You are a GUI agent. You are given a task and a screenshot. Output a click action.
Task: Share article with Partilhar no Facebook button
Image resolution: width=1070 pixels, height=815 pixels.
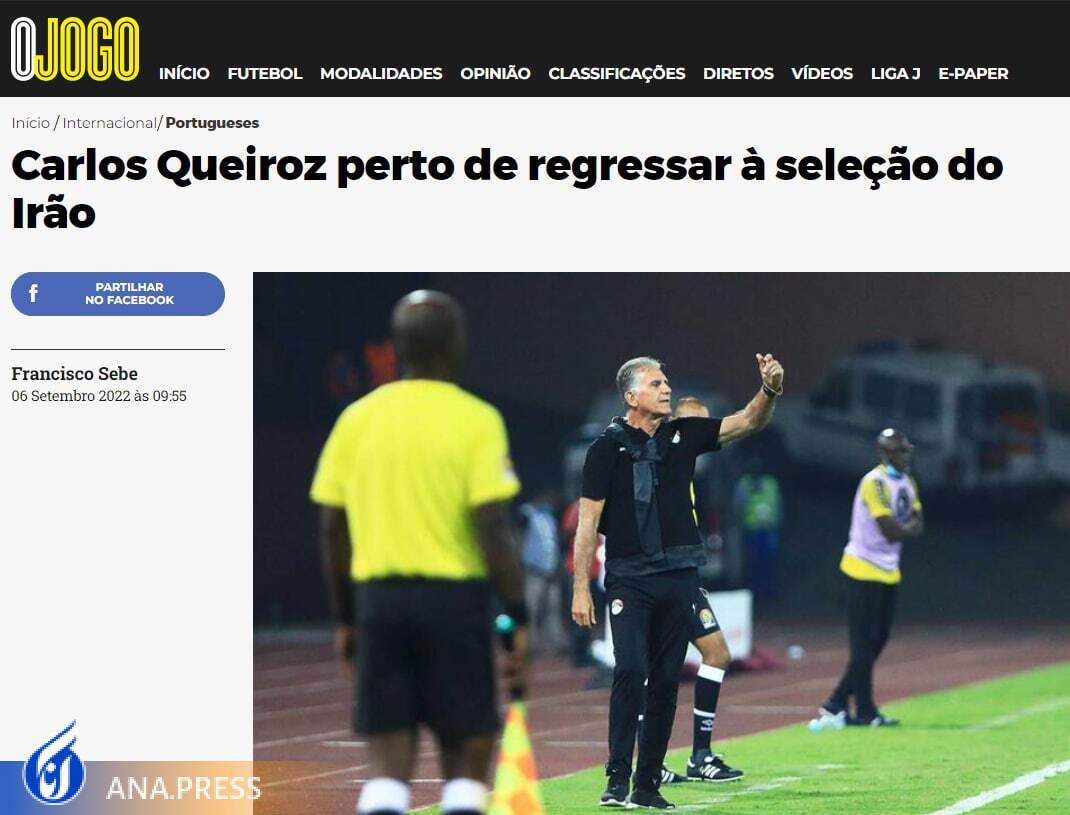tap(117, 294)
